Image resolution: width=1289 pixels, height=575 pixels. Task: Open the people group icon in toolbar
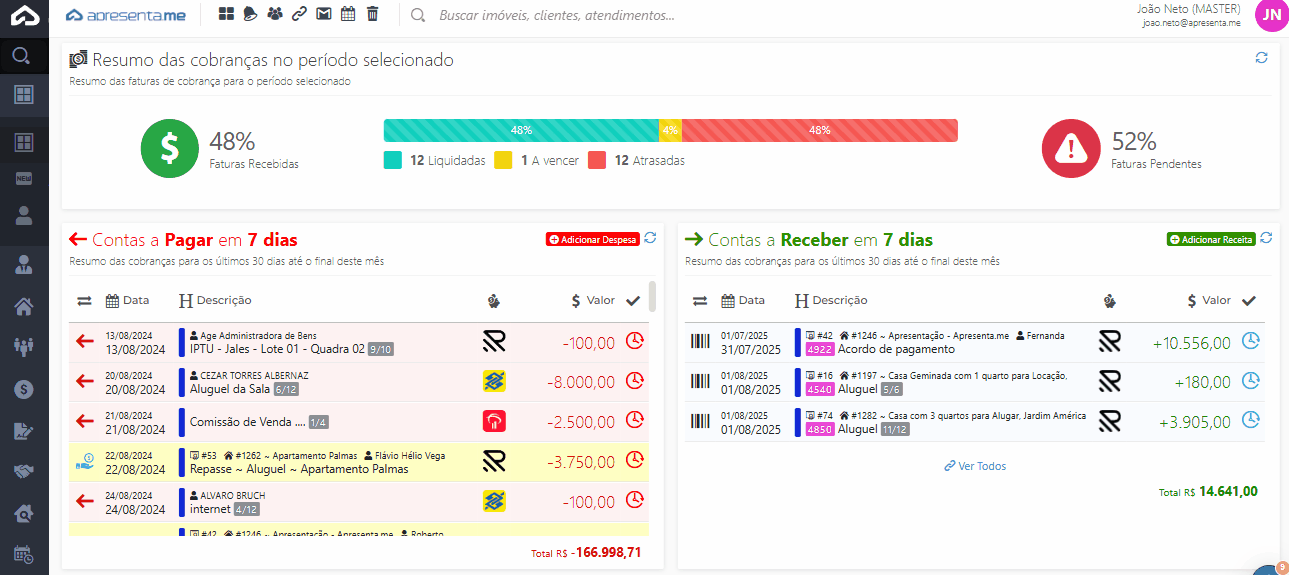click(275, 14)
